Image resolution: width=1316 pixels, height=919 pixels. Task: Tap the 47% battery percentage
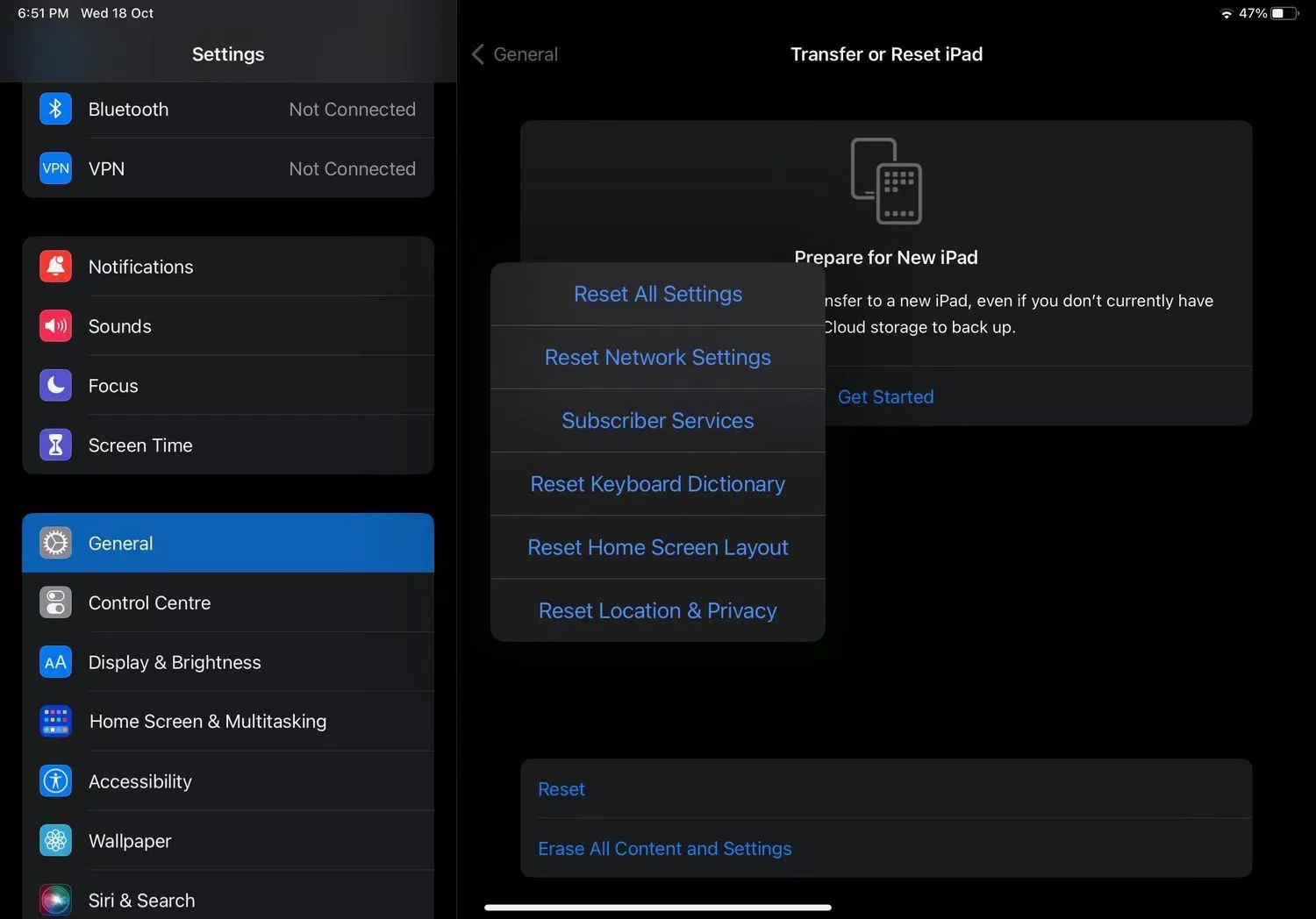(1253, 13)
